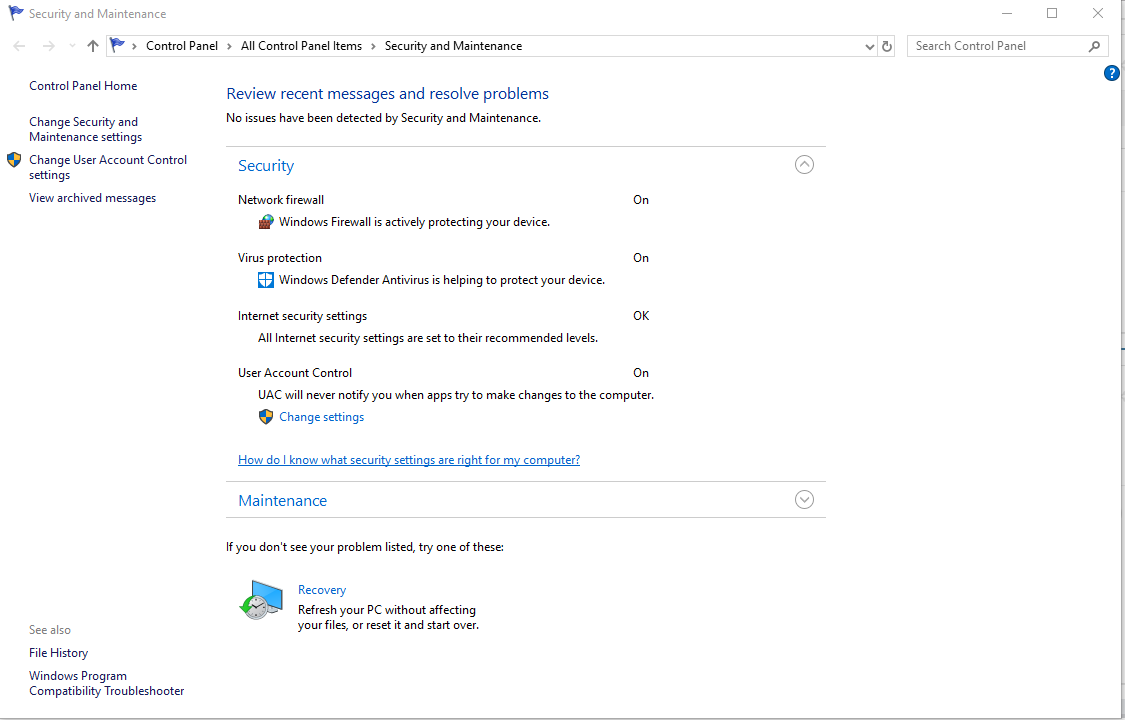This screenshot has height=720, width=1125.
Task: Expand address bar history dropdown
Action: click(870, 46)
